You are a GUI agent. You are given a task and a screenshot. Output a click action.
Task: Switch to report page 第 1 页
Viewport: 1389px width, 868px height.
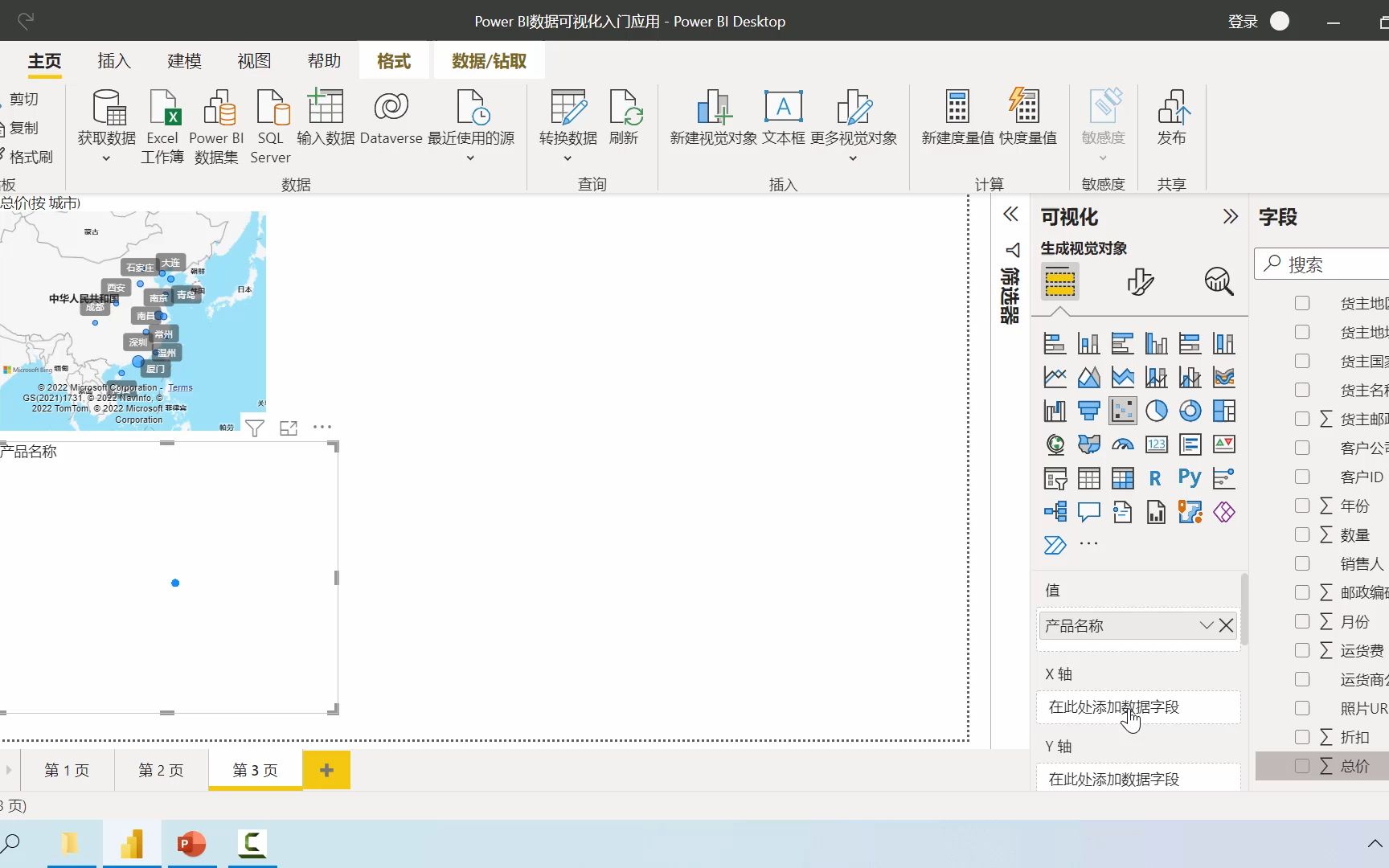pyautogui.click(x=67, y=770)
